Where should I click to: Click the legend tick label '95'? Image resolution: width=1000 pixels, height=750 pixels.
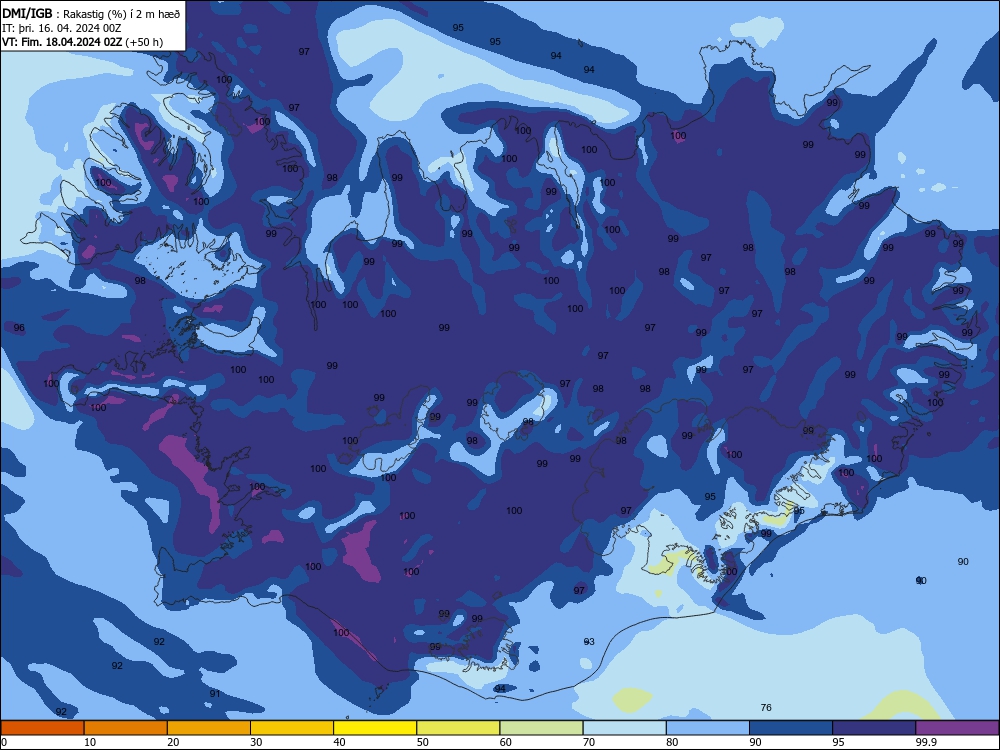839,742
